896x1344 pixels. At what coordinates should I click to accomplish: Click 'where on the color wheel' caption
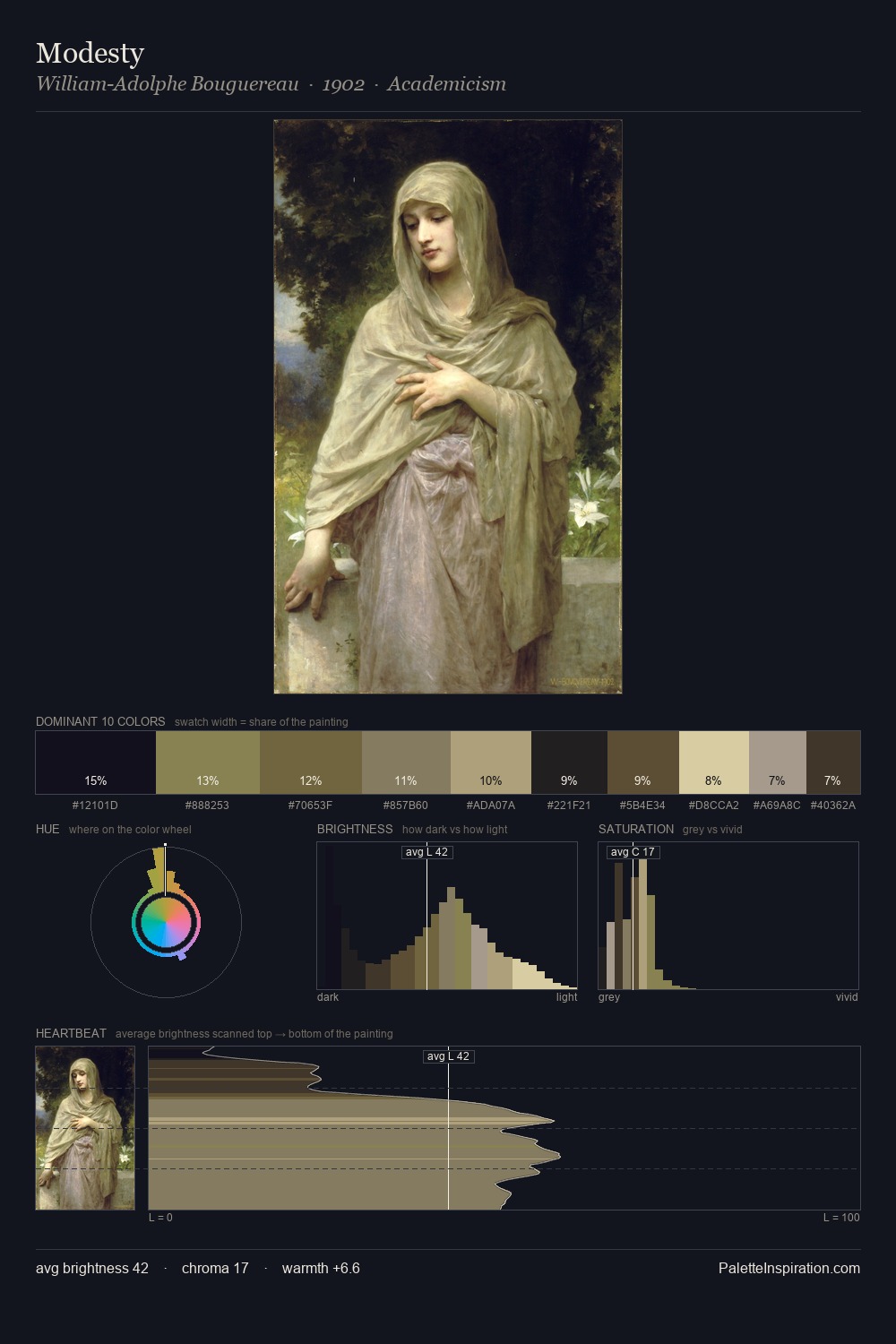(x=130, y=830)
